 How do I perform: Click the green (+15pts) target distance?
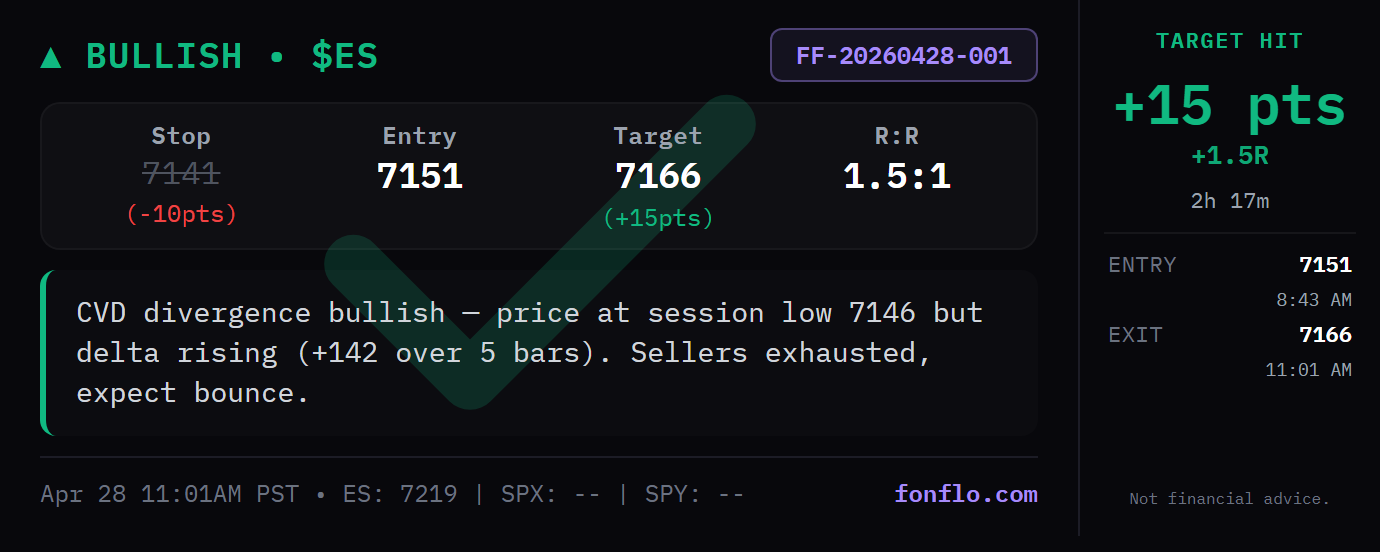(x=658, y=218)
